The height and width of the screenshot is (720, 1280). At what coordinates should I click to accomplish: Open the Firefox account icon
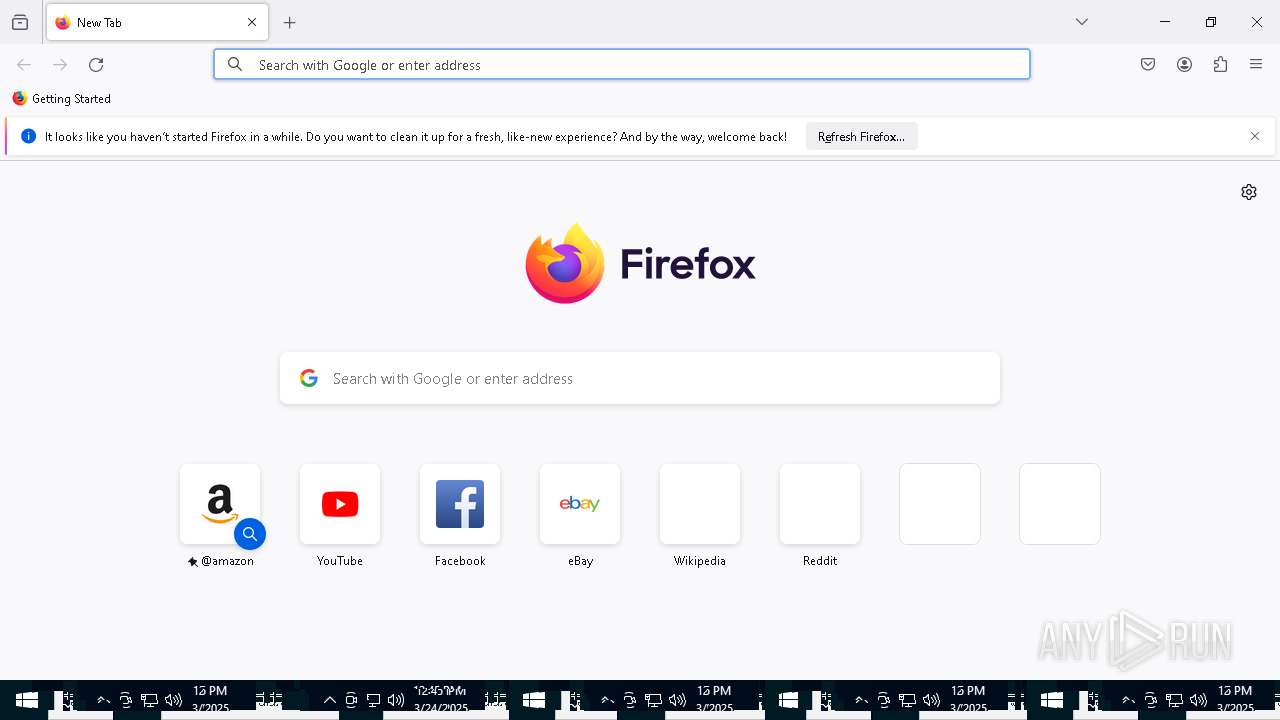point(1184,65)
